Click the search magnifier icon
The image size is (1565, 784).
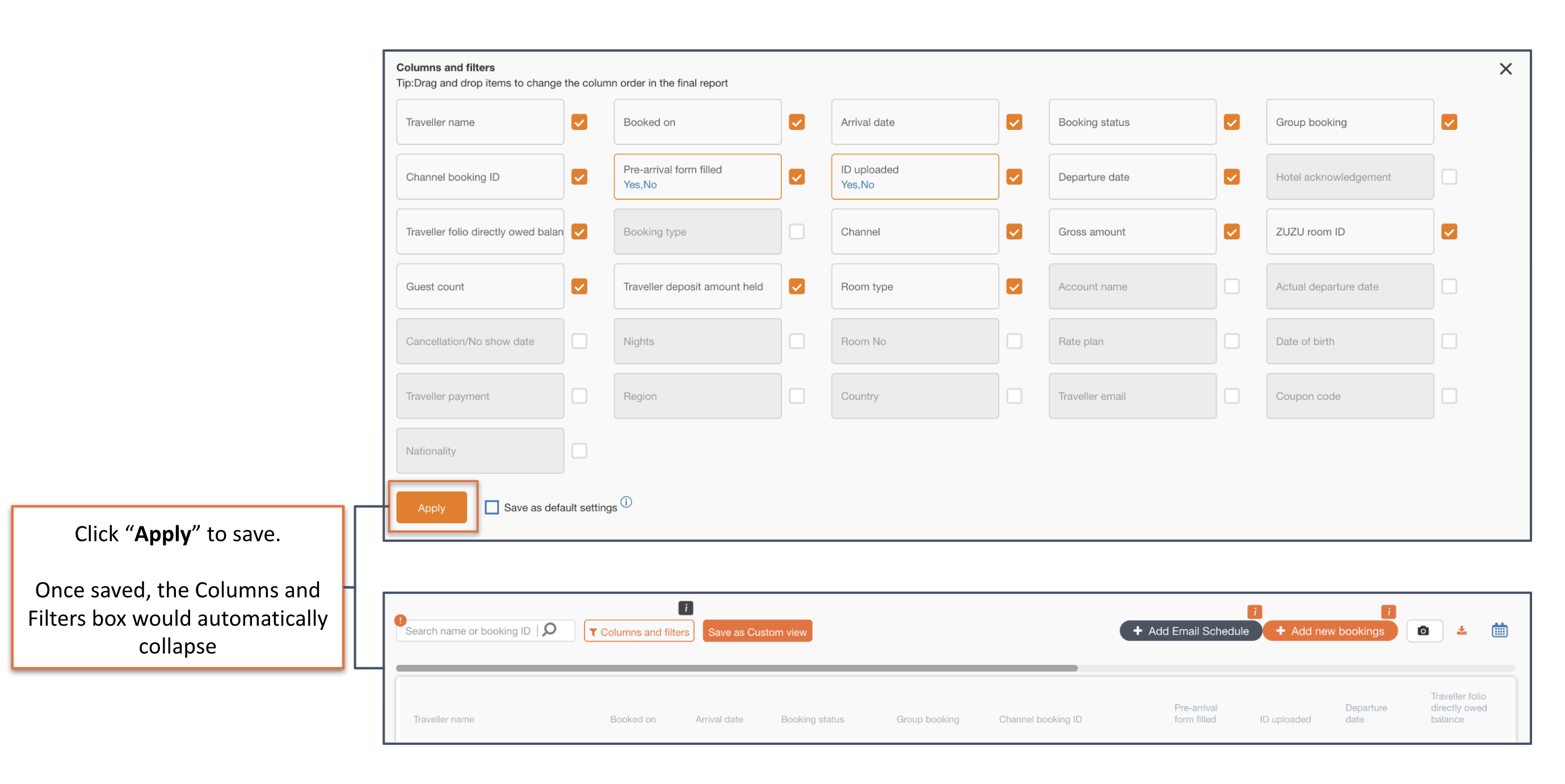point(549,630)
